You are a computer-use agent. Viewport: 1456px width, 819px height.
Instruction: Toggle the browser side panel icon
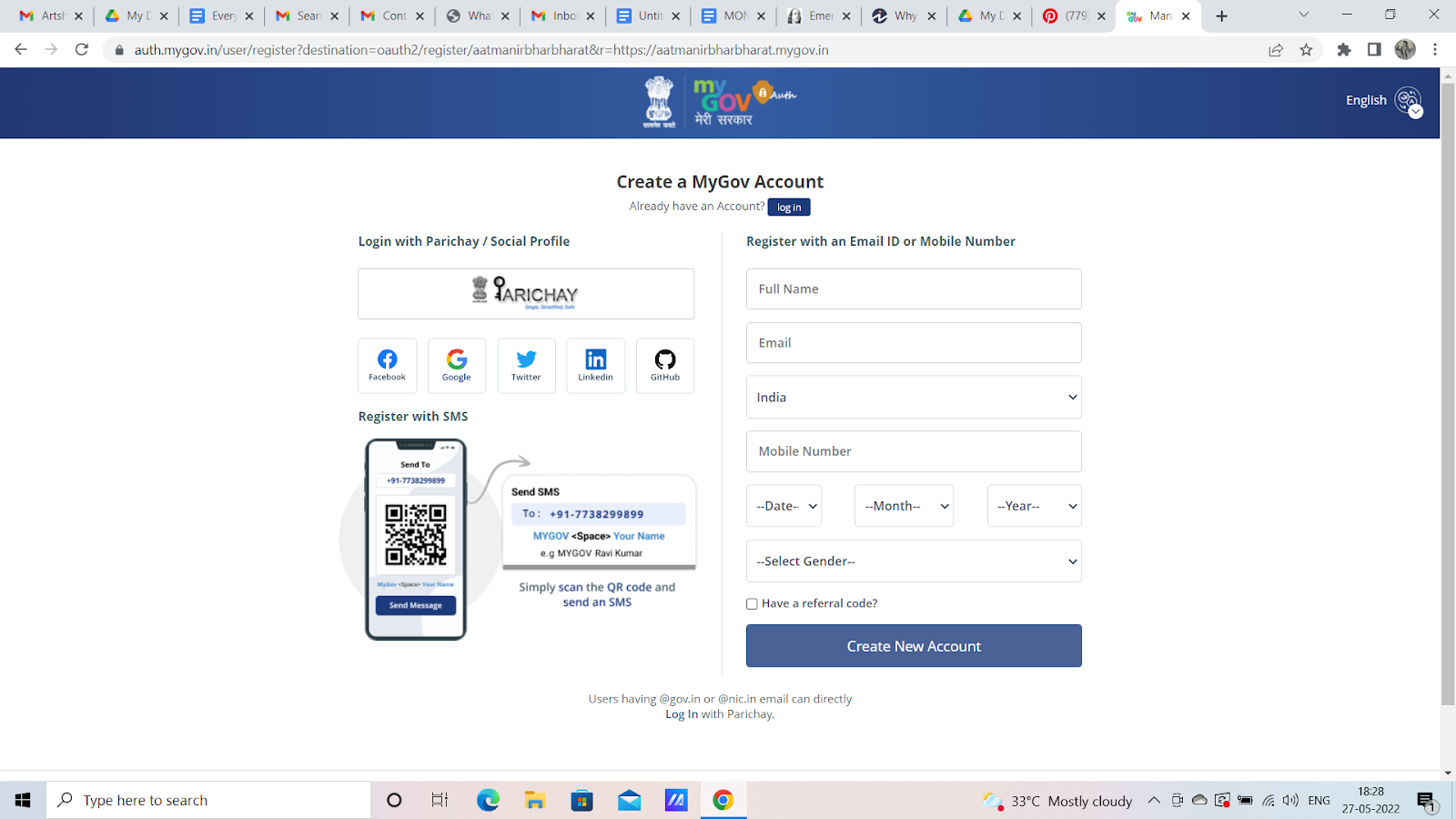coord(1374,50)
